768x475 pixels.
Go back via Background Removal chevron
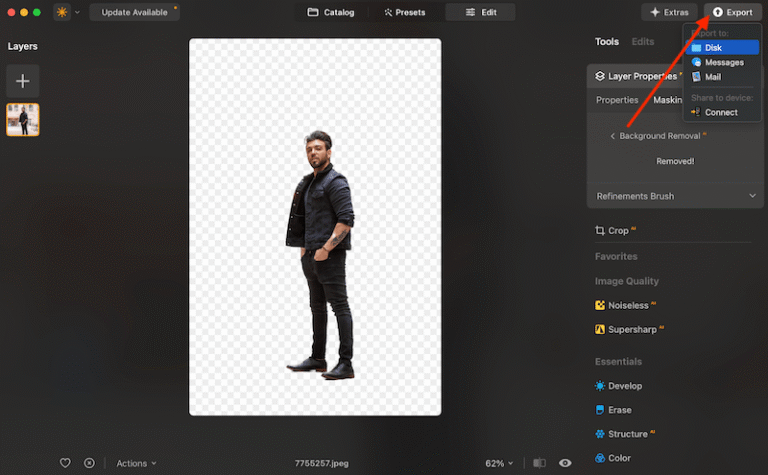(x=612, y=136)
